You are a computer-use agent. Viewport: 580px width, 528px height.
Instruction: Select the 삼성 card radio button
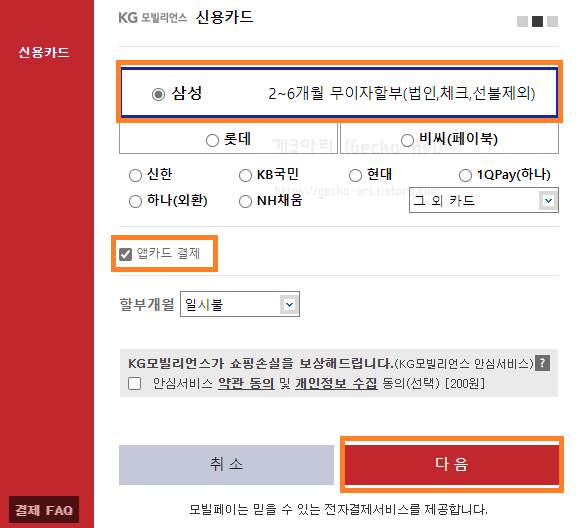tap(158, 94)
